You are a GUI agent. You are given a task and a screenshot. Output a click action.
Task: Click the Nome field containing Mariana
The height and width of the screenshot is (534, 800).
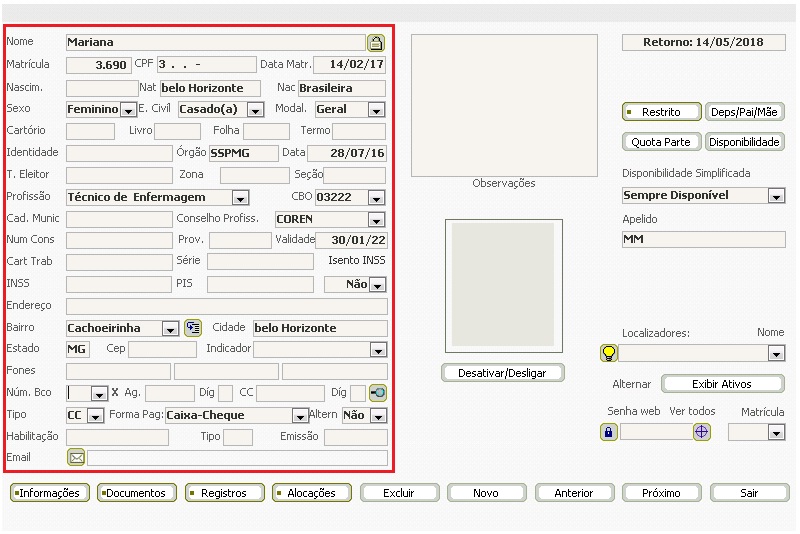[215, 42]
